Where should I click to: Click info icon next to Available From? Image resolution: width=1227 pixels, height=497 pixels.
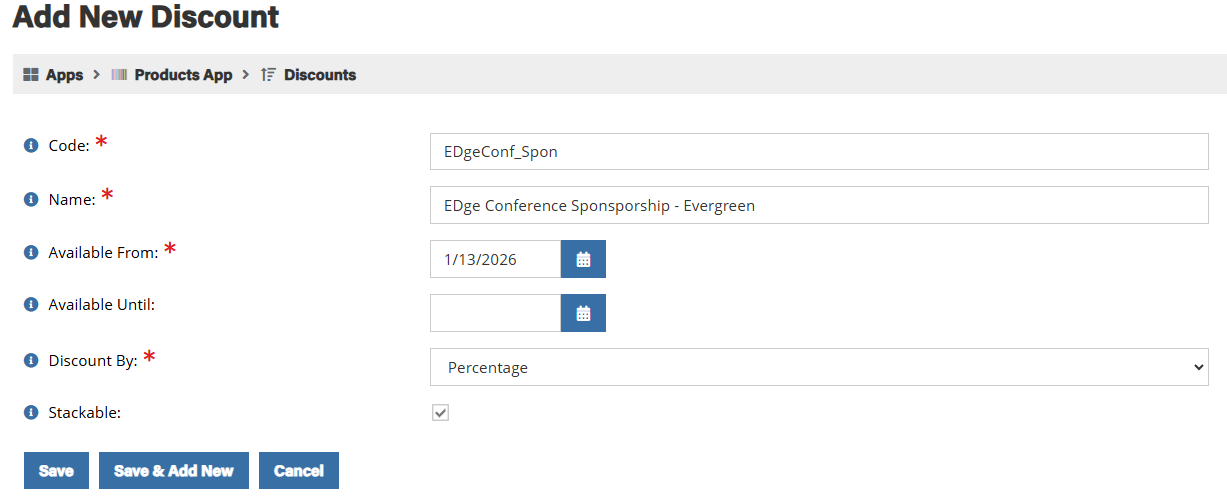(x=30, y=253)
